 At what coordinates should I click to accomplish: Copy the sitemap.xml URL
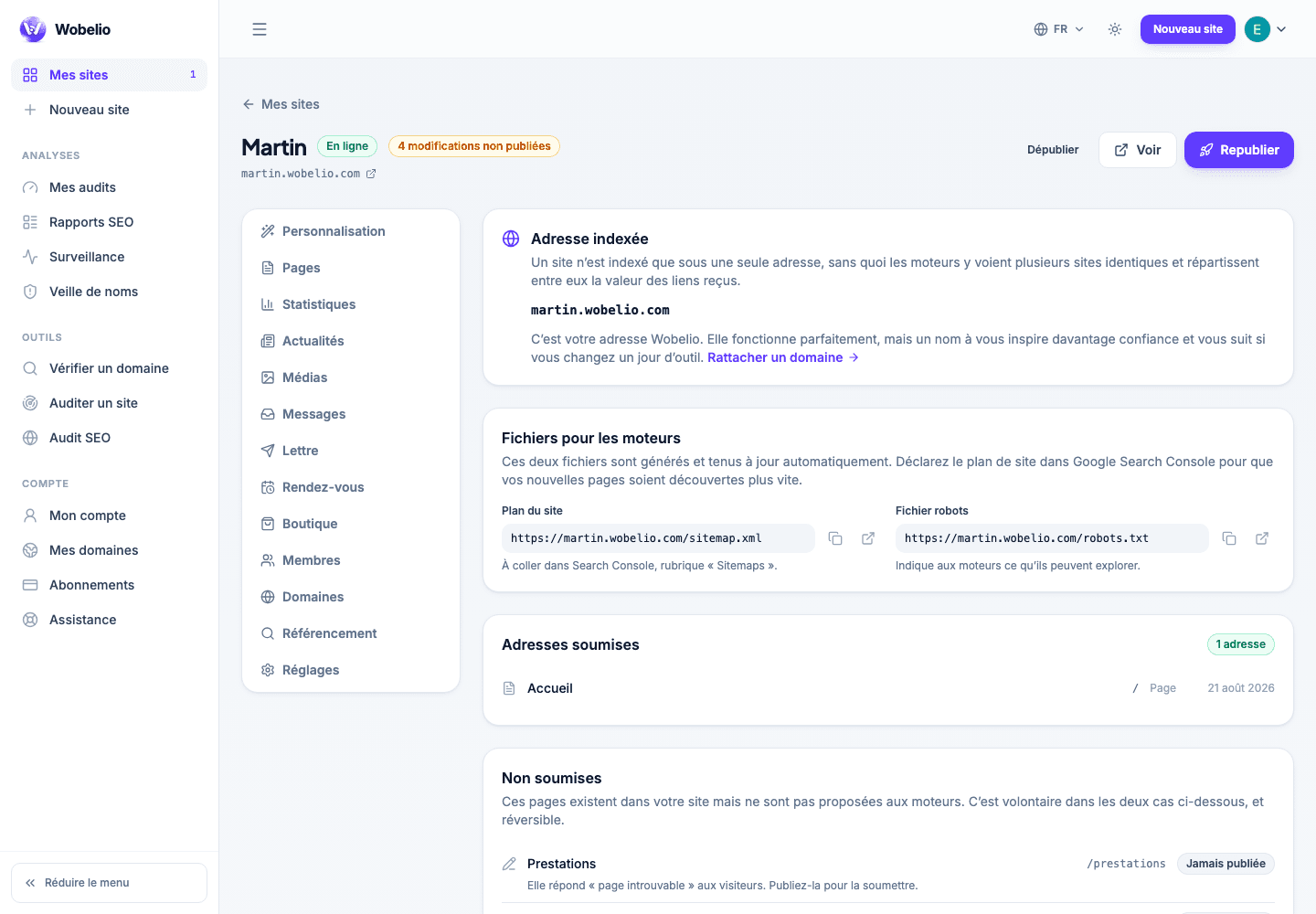[x=835, y=538]
